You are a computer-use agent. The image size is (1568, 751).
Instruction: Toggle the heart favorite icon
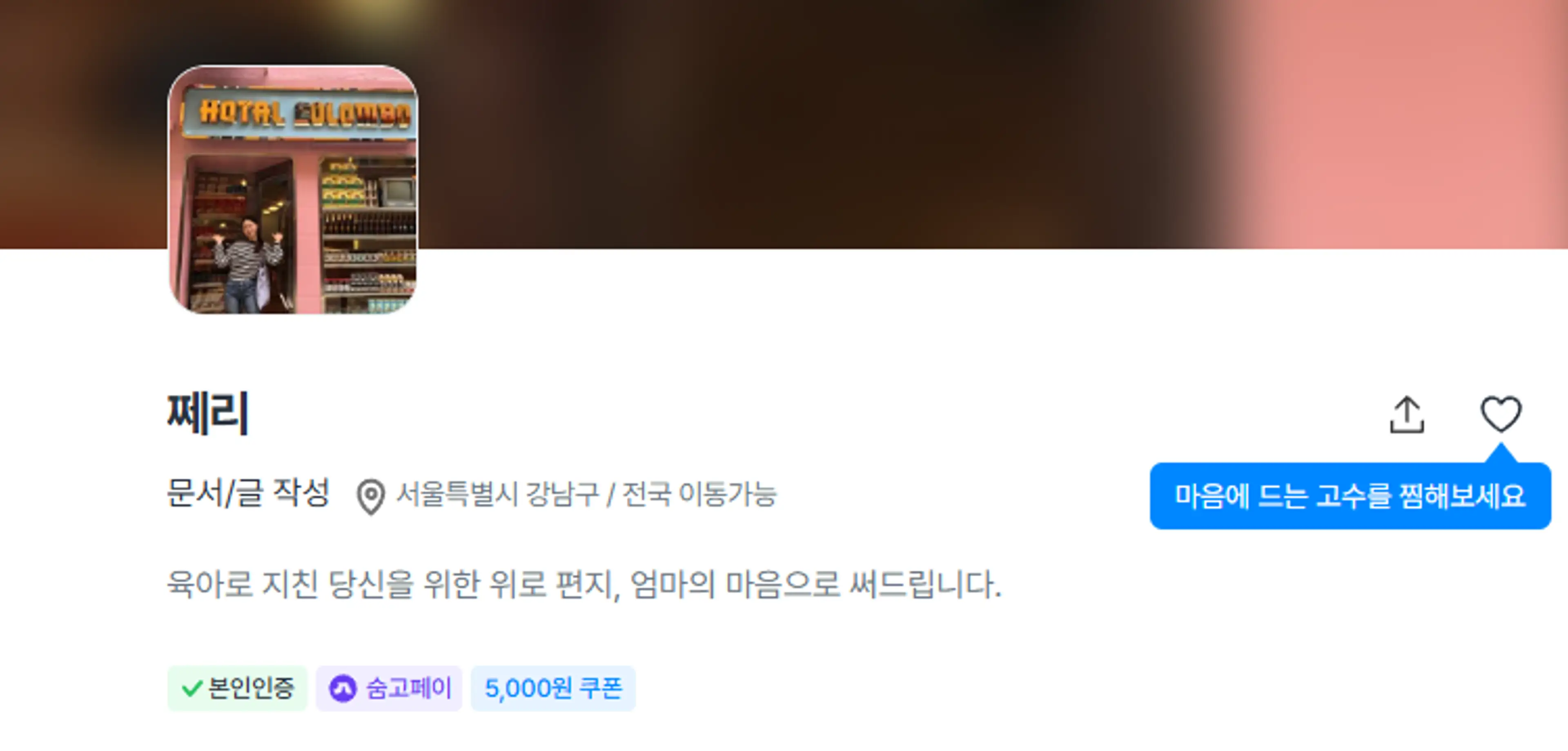pos(1501,413)
